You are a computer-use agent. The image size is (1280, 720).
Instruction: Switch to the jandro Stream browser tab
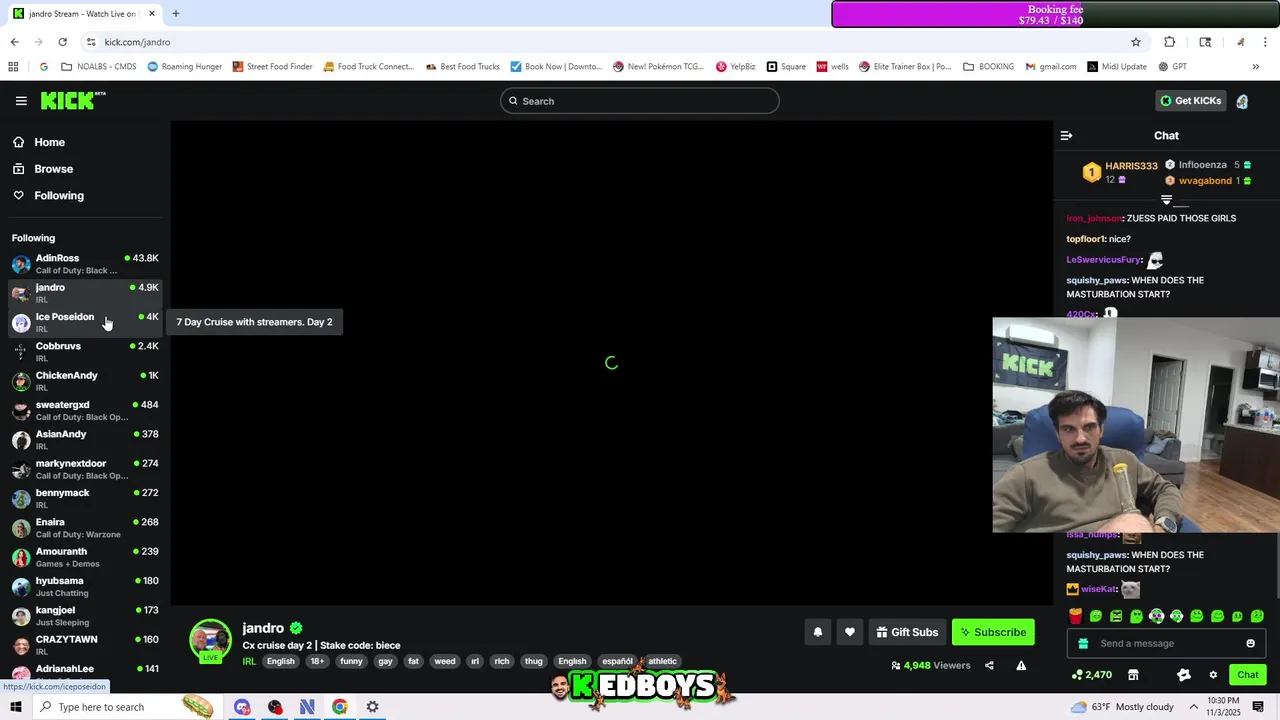[x=83, y=14]
